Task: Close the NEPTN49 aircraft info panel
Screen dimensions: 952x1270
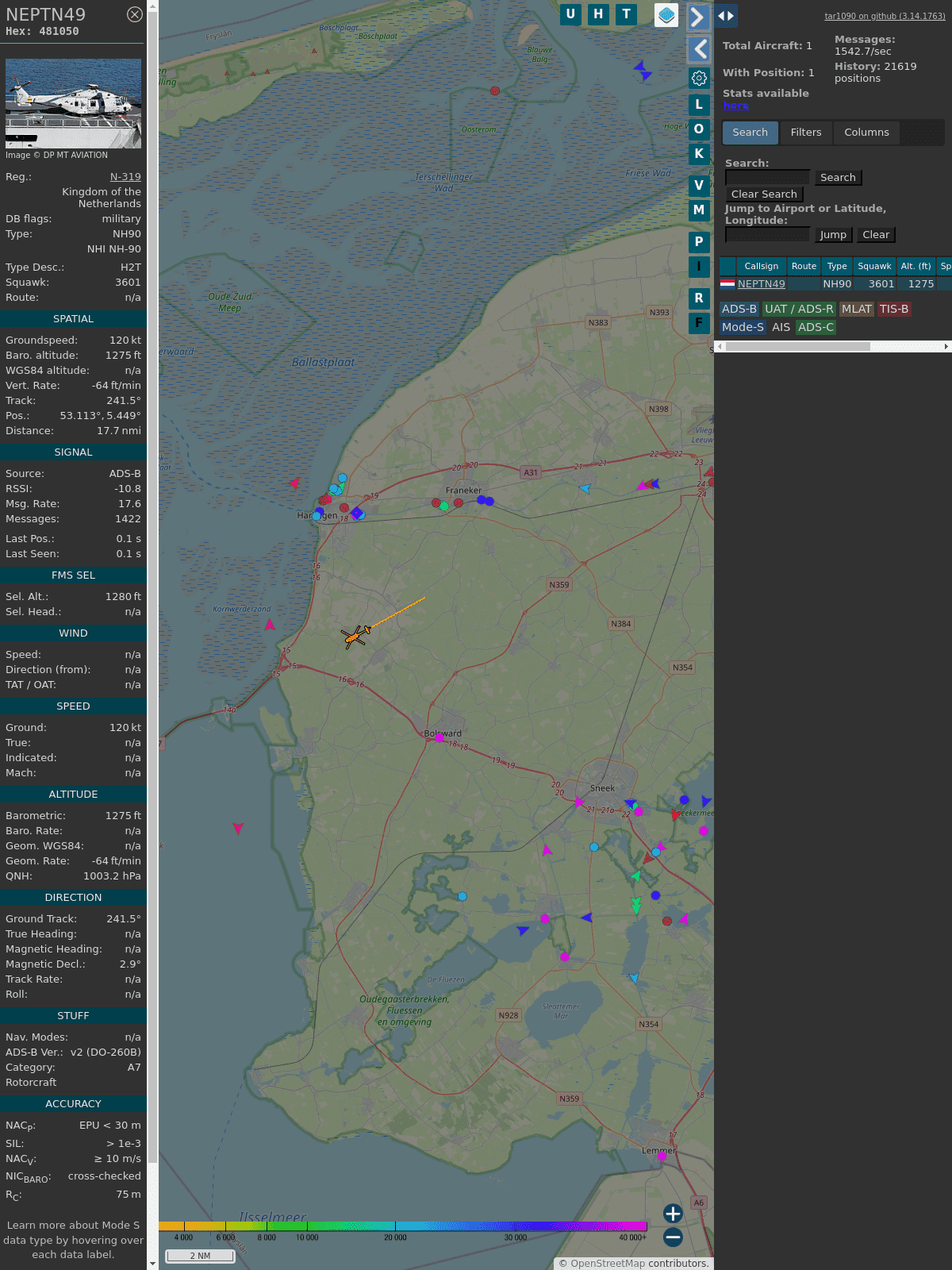Action: click(135, 14)
